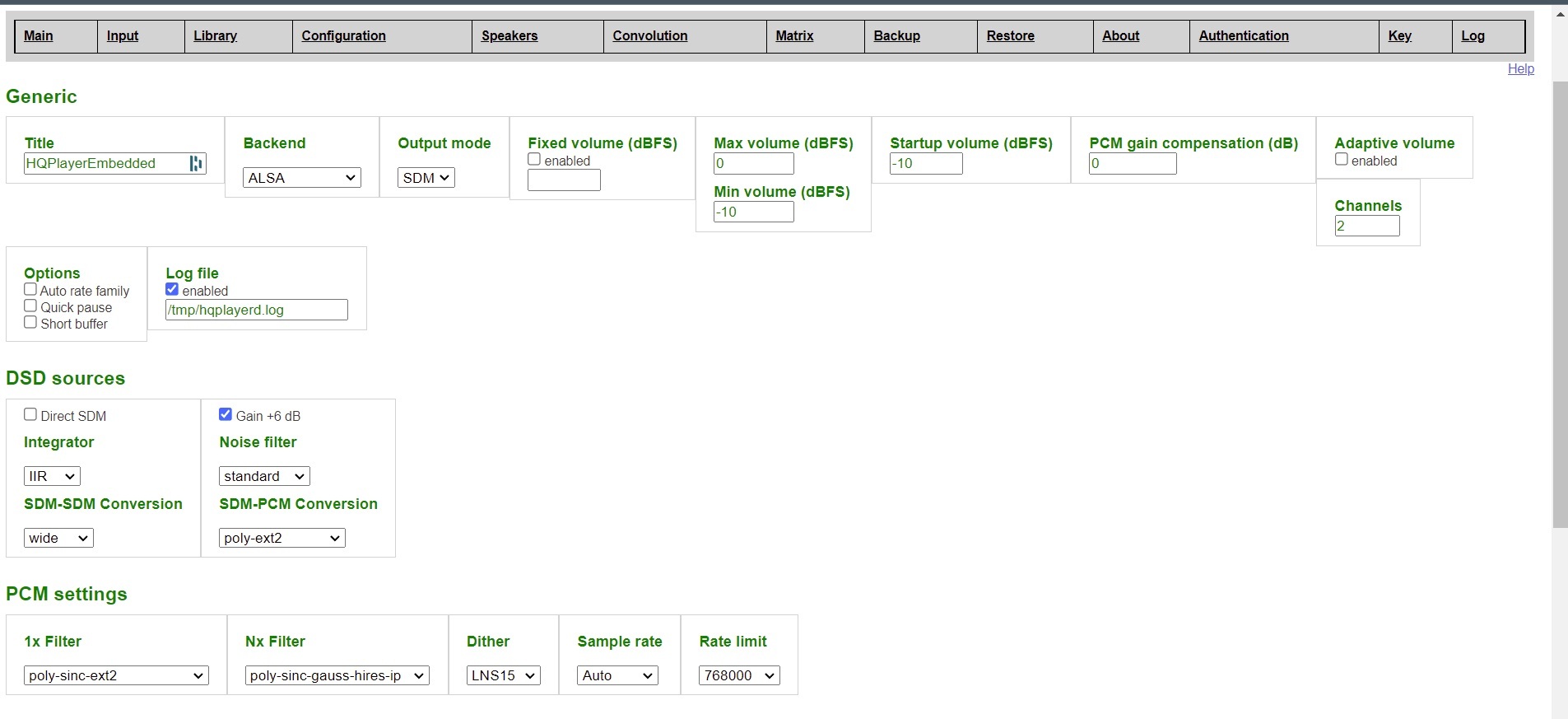Expand the Rate limit 768000 dropdown

[x=738, y=675]
